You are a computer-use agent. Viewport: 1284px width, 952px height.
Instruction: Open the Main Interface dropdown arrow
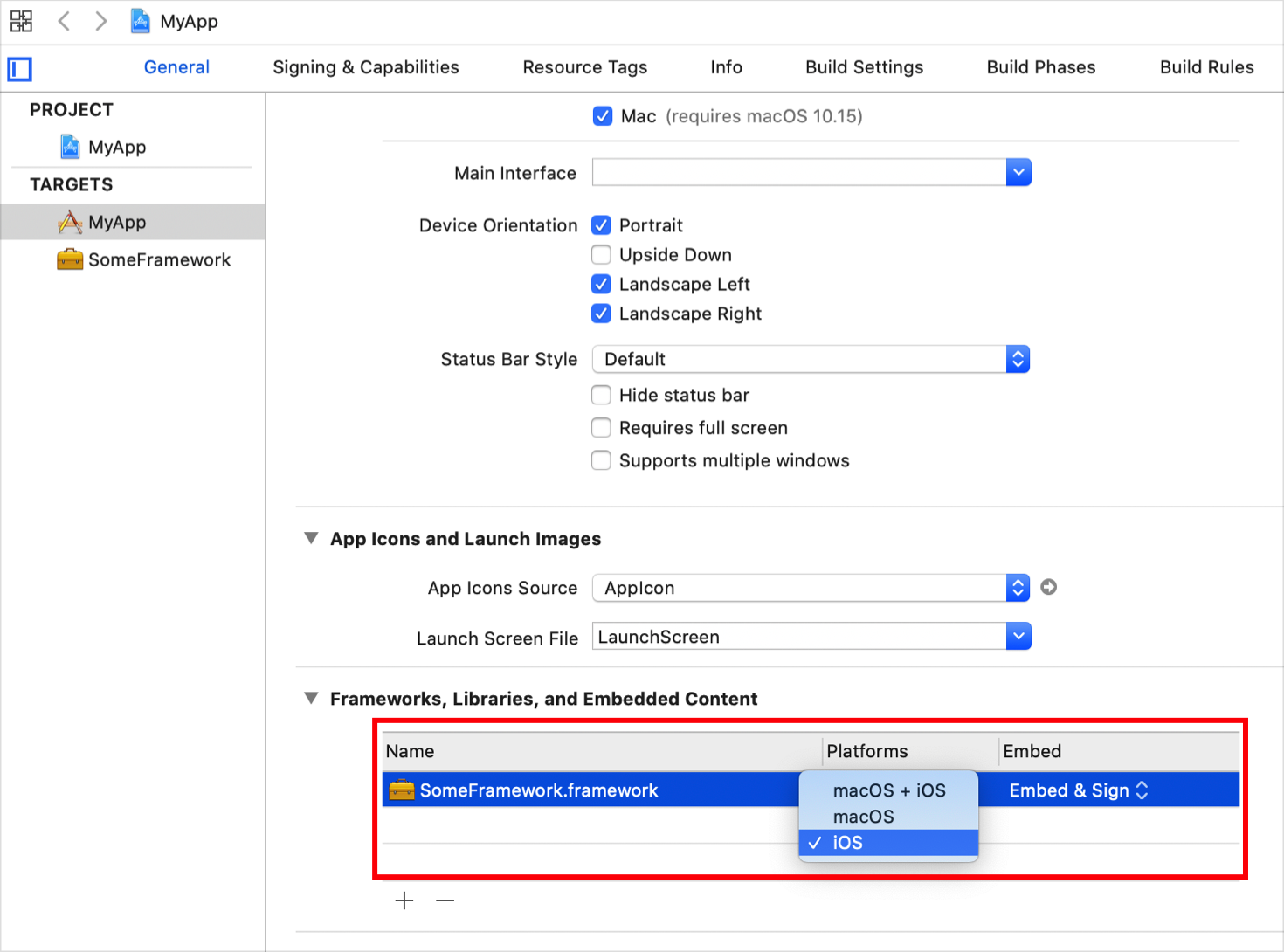[1018, 172]
